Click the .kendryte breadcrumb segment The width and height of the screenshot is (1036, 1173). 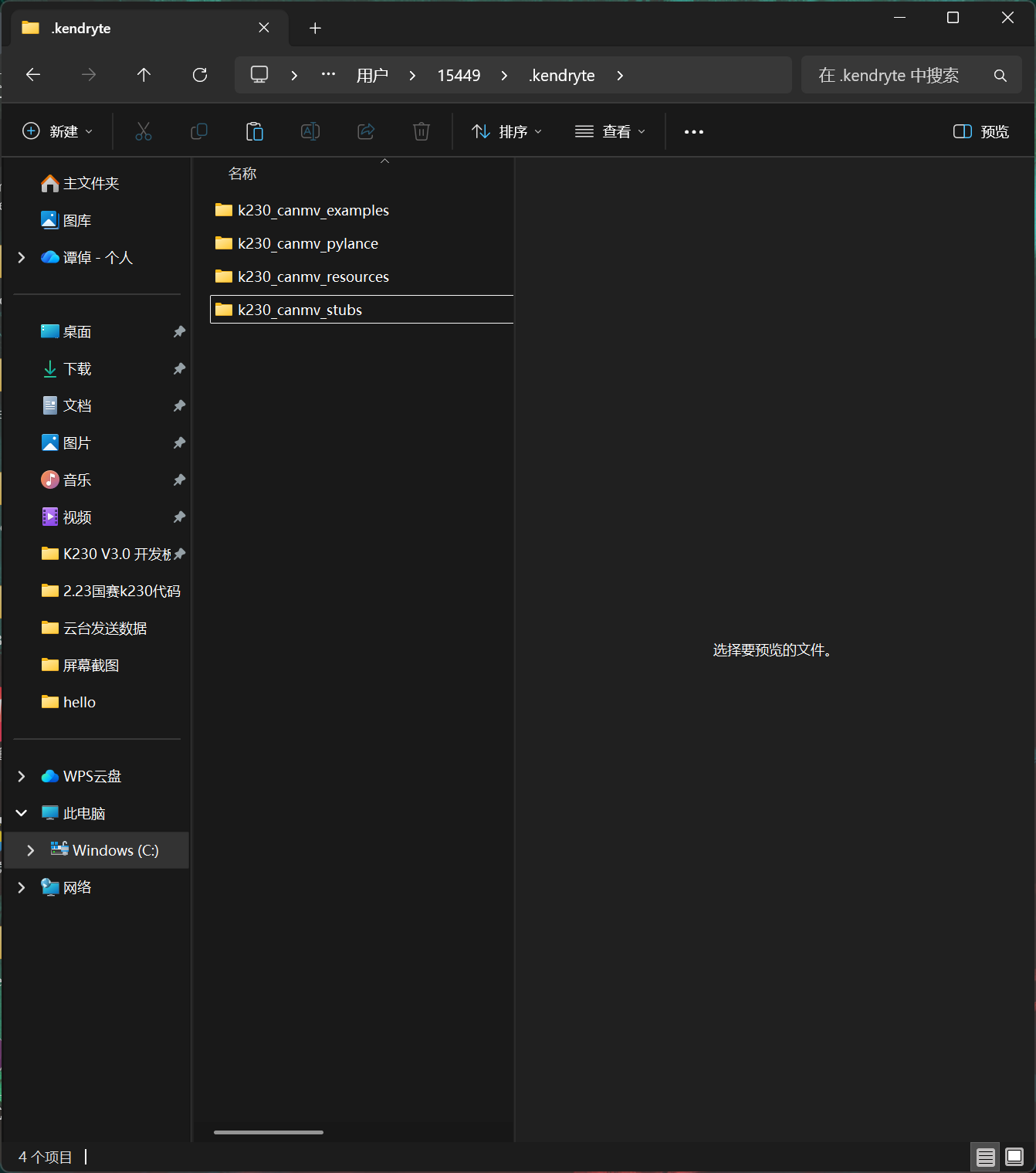[562, 76]
